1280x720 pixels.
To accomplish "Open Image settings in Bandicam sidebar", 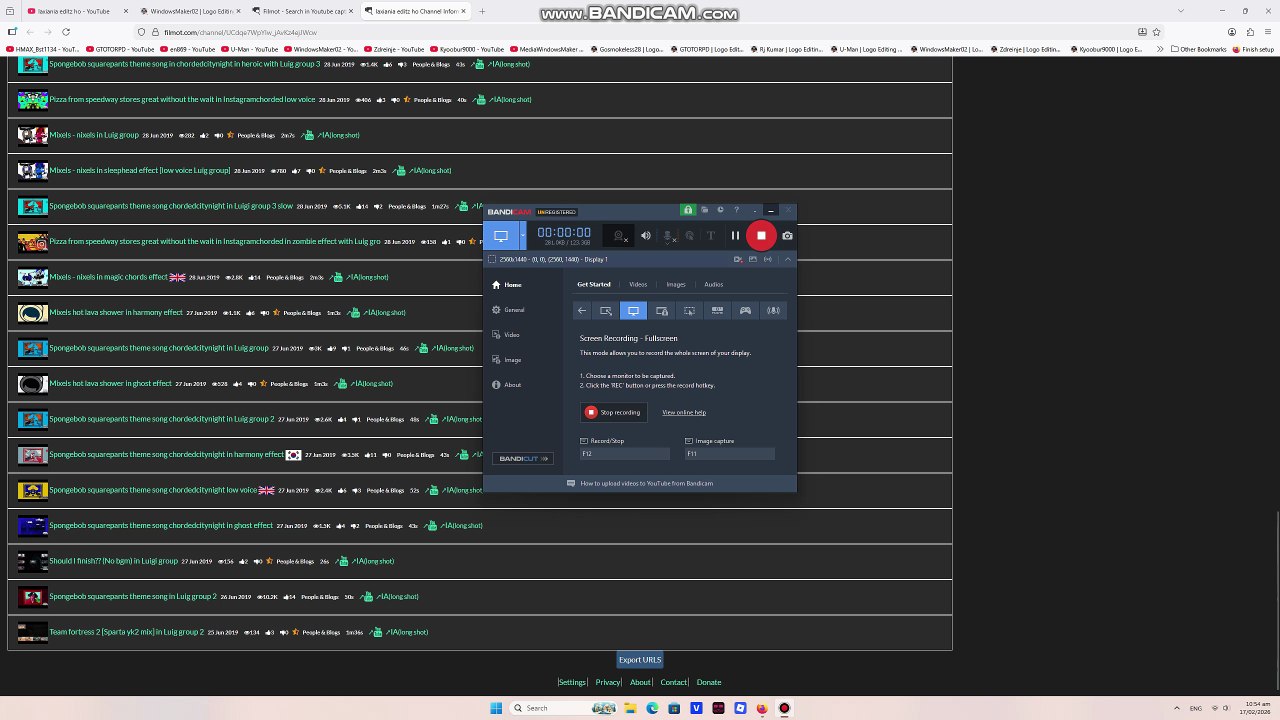I will [x=506, y=360].
